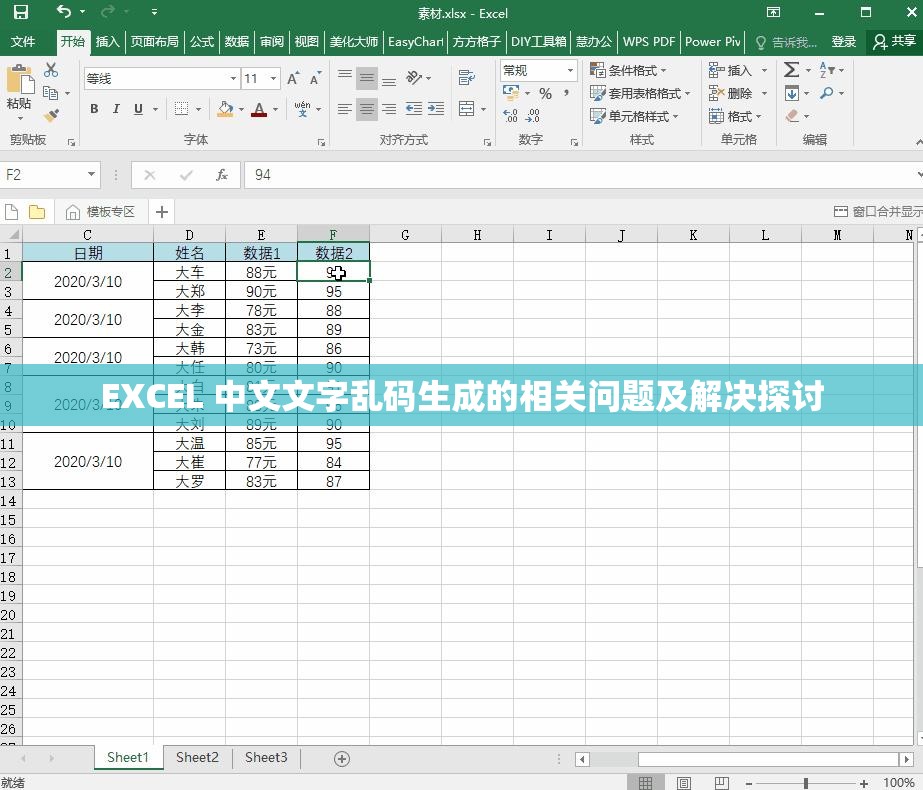Click the Wrap Text icon
Image resolution: width=923 pixels, height=790 pixels.
[467, 77]
